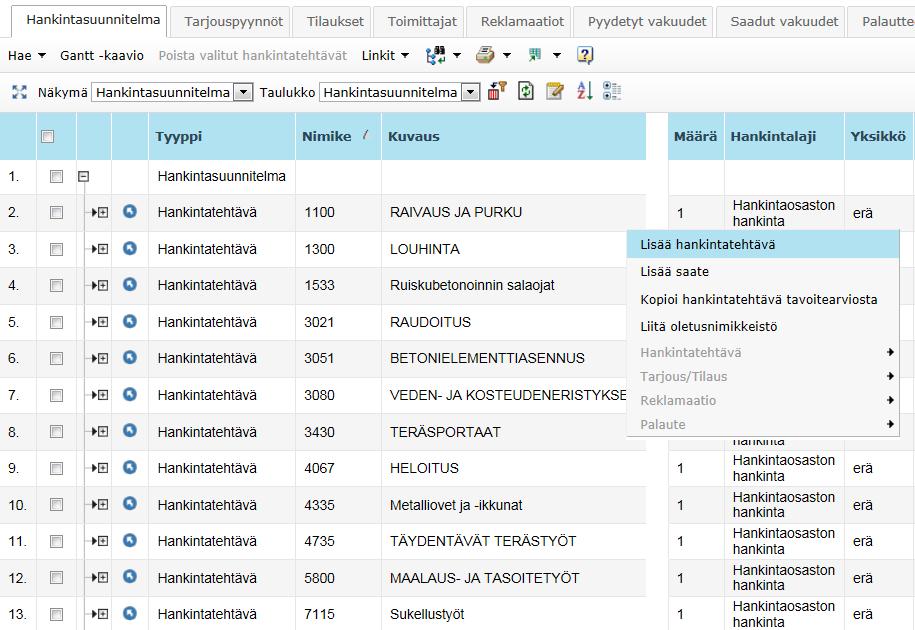Check the Hankintasuunnitelma row 1 checkbox

click(x=57, y=176)
